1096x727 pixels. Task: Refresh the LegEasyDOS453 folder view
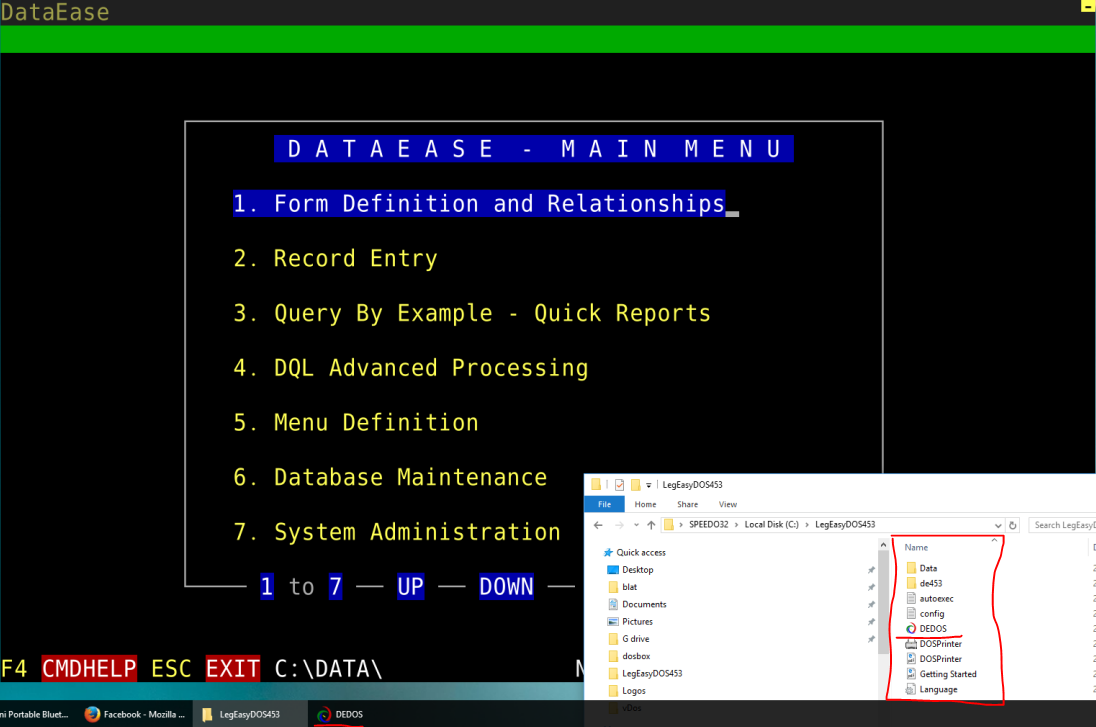[1013, 525]
